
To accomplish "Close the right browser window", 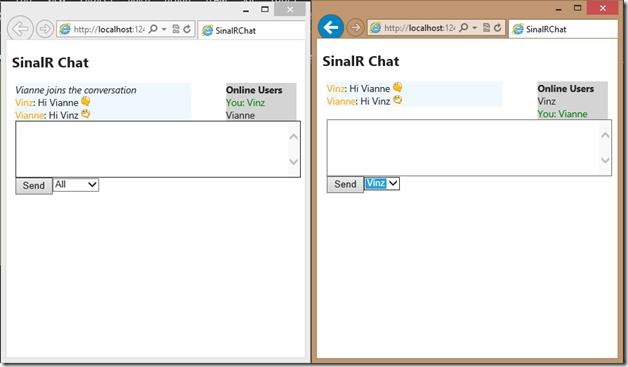I will [603, 8].
